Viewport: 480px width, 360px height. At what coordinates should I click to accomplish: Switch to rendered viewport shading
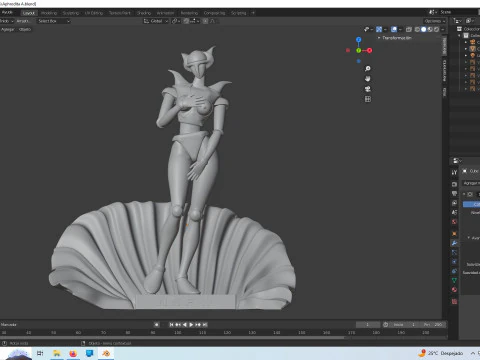436,29
